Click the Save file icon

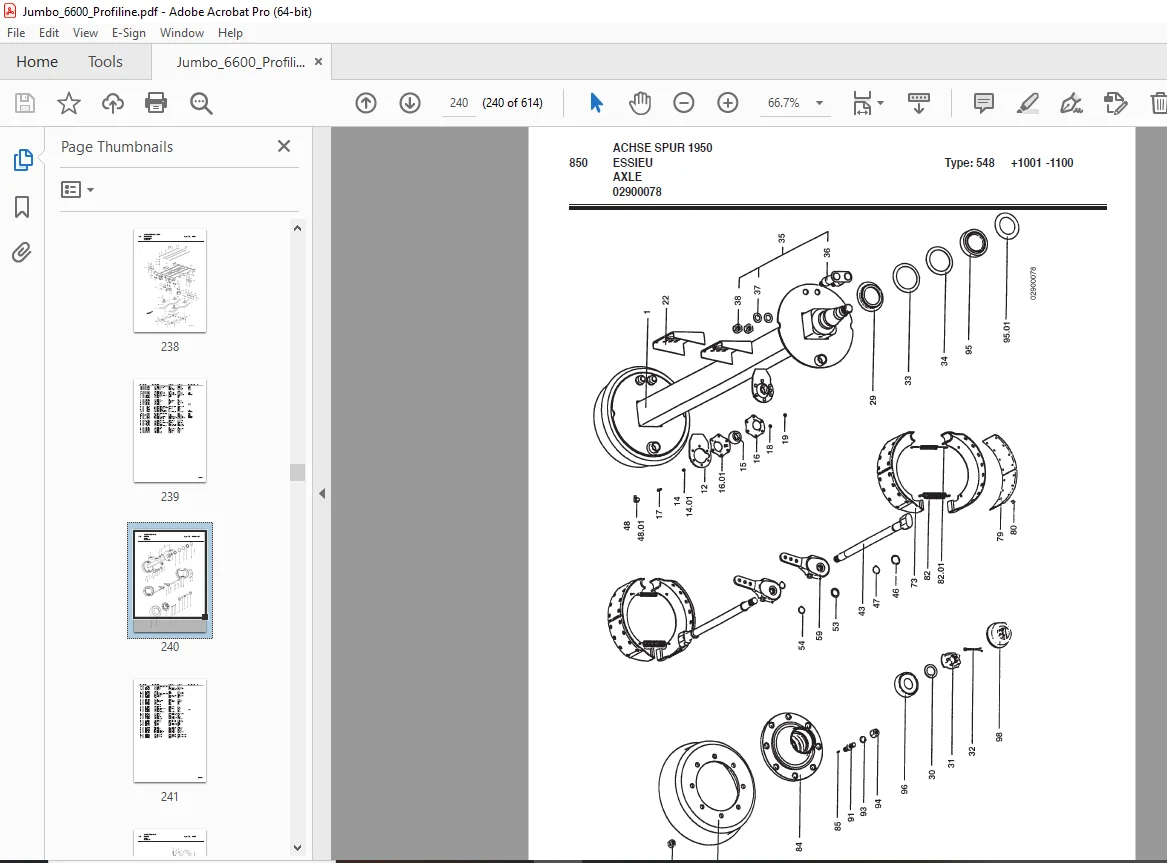[25, 103]
